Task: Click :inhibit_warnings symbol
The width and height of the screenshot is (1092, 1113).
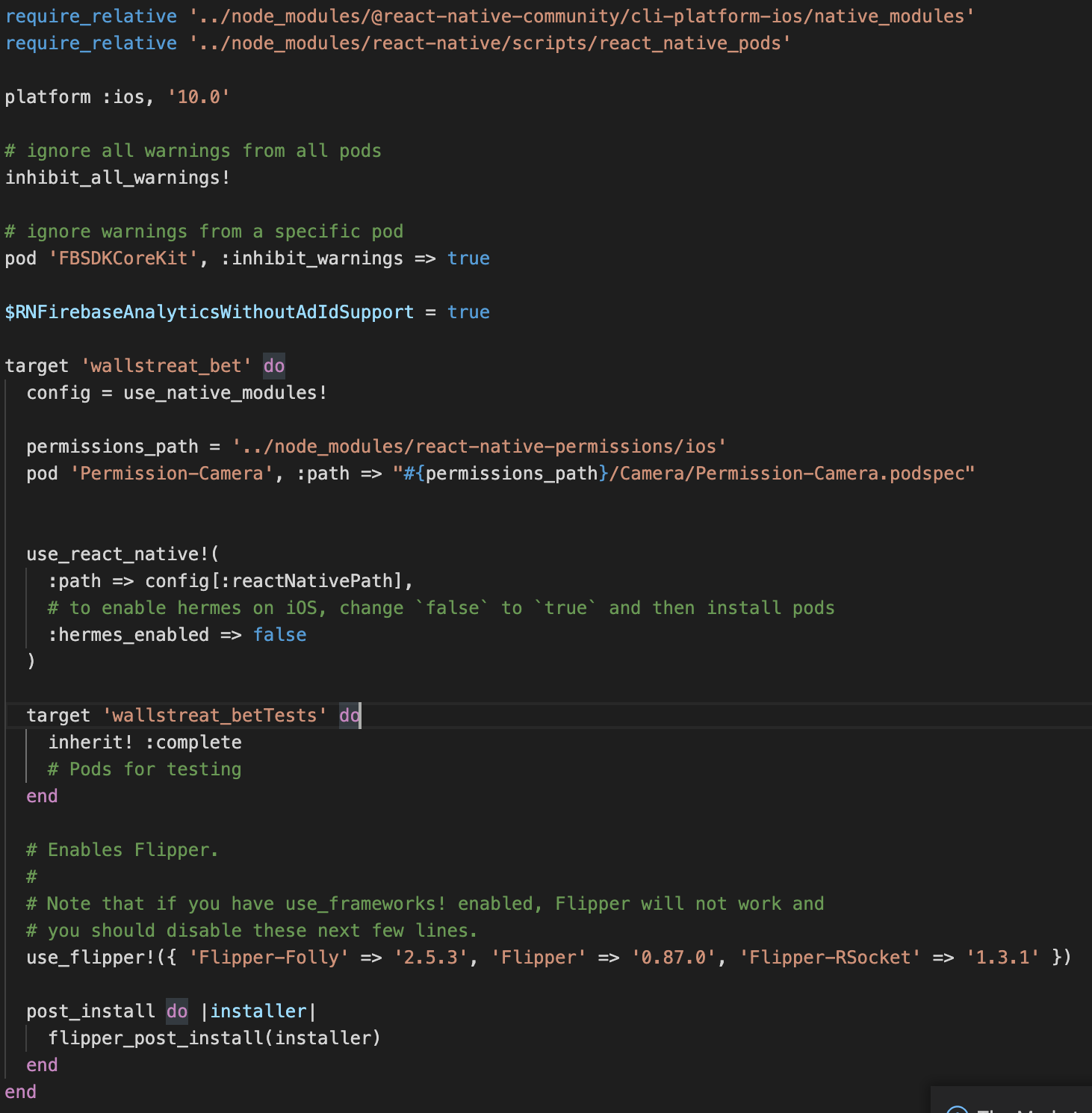Action: [x=312, y=258]
